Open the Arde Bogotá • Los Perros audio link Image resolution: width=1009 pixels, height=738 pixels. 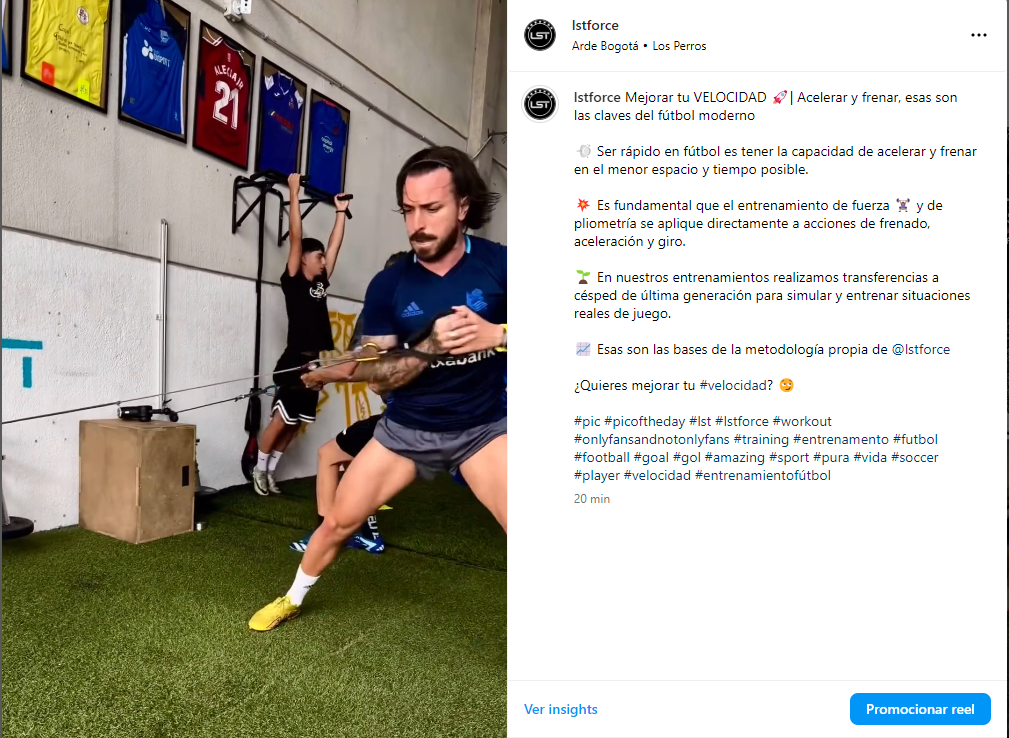pyautogui.click(x=638, y=46)
